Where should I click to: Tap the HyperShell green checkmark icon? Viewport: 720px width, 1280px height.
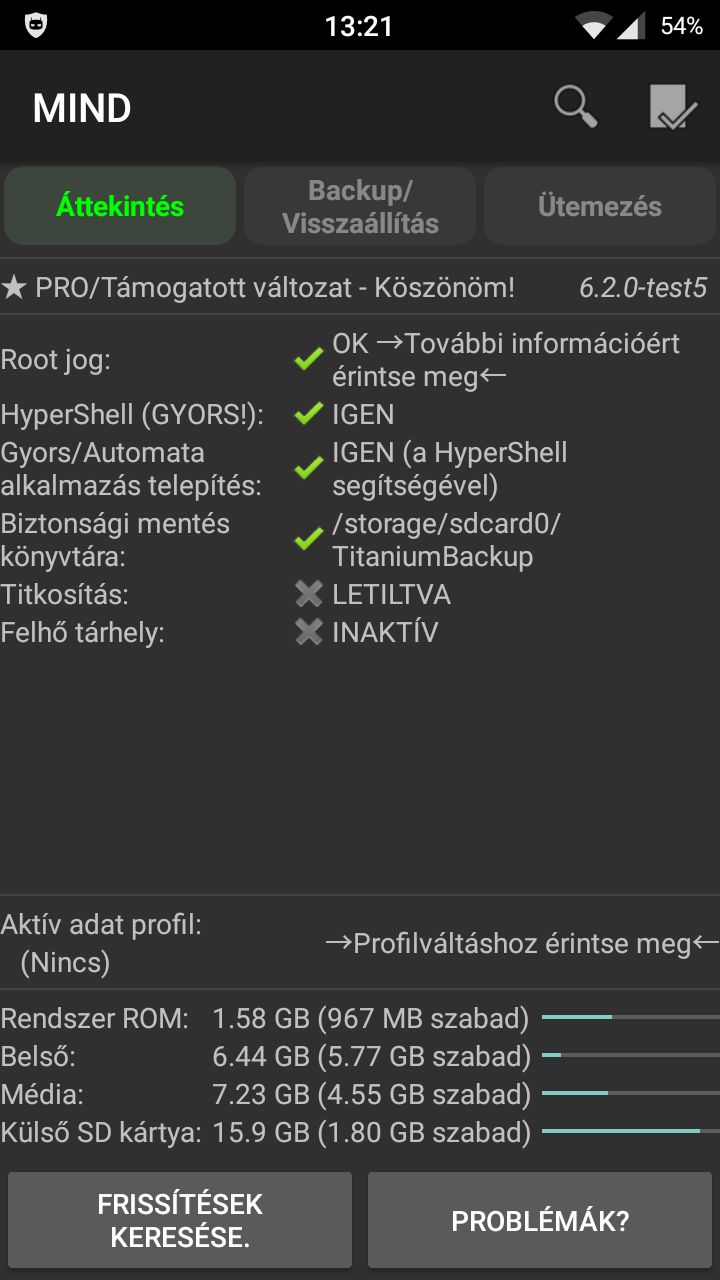(308, 415)
